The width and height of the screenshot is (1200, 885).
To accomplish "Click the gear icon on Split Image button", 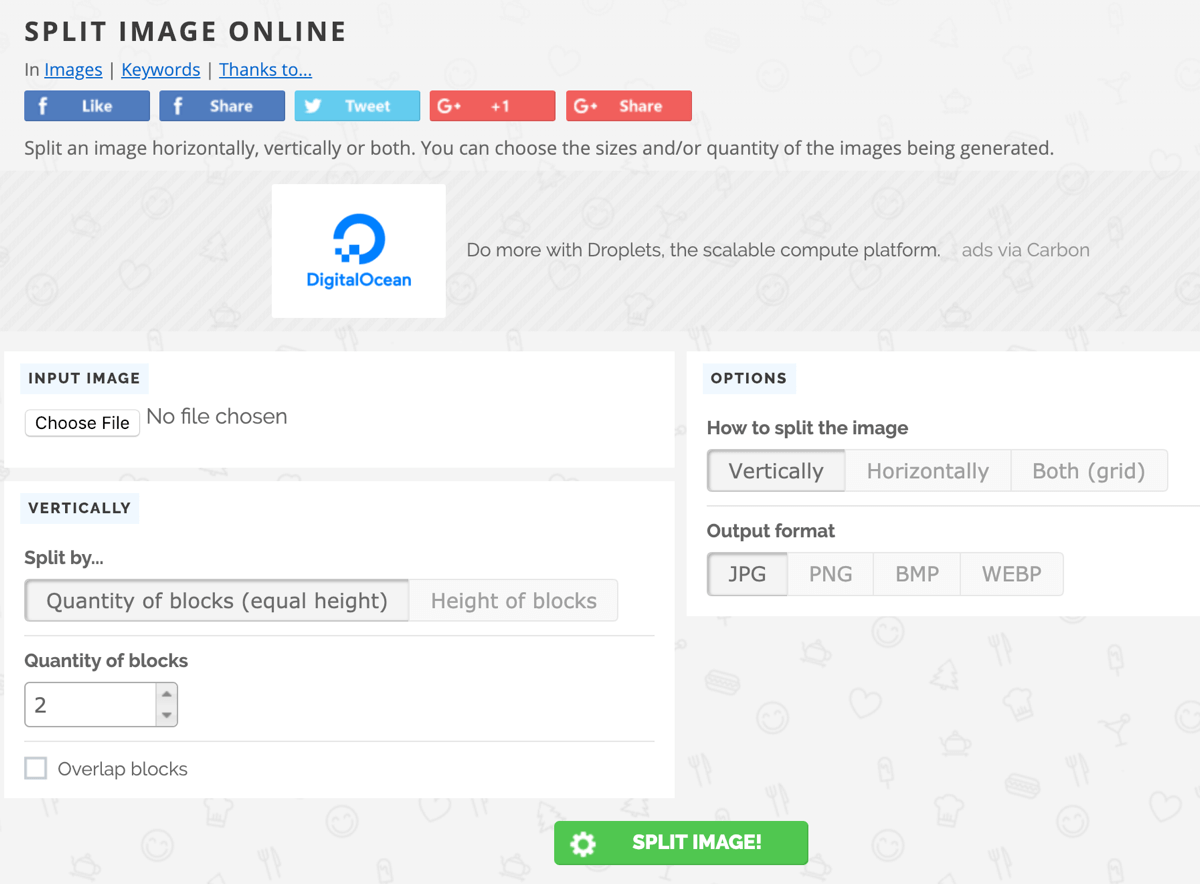I will (583, 844).
